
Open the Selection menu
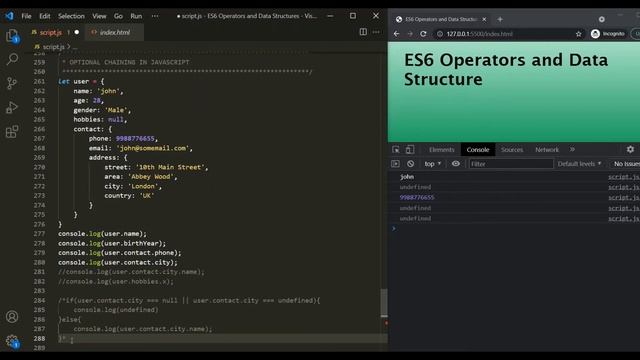coord(71,16)
